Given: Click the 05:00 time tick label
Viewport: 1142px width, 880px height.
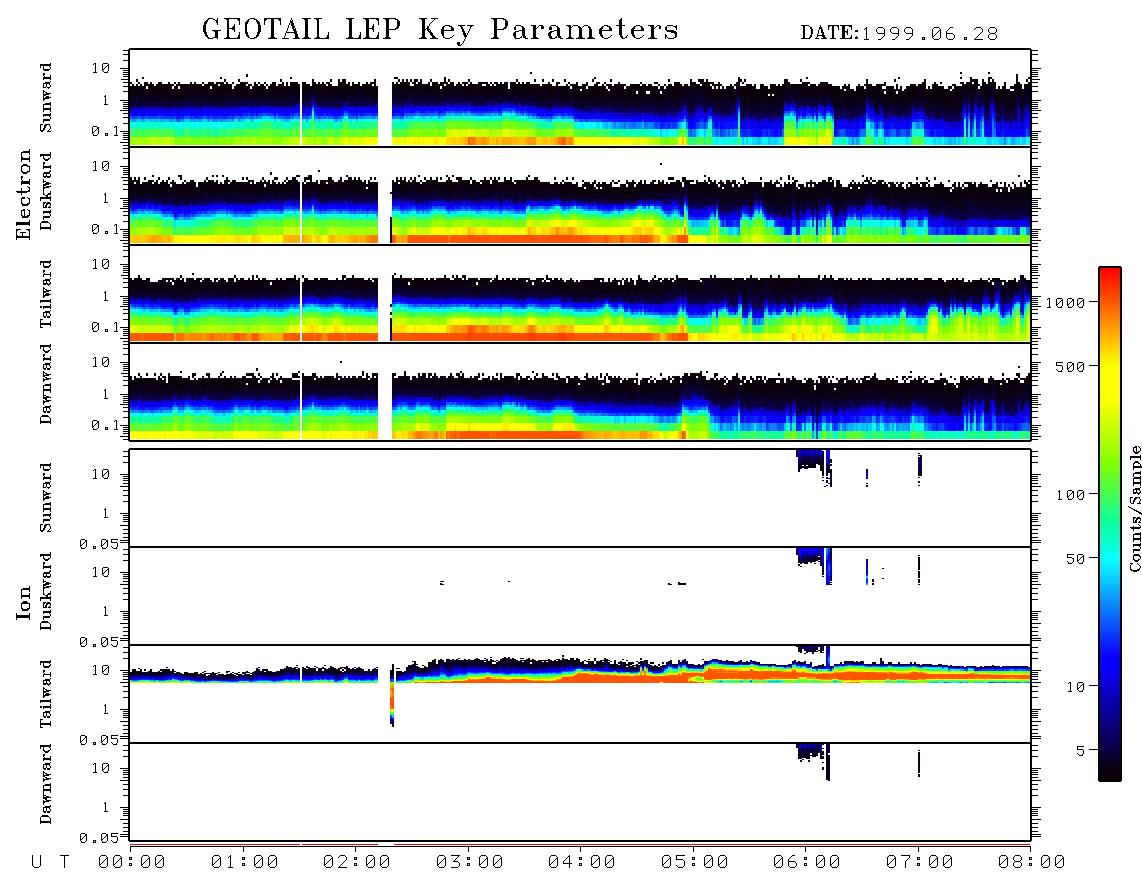Looking at the screenshot, I should click(x=695, y=863).
